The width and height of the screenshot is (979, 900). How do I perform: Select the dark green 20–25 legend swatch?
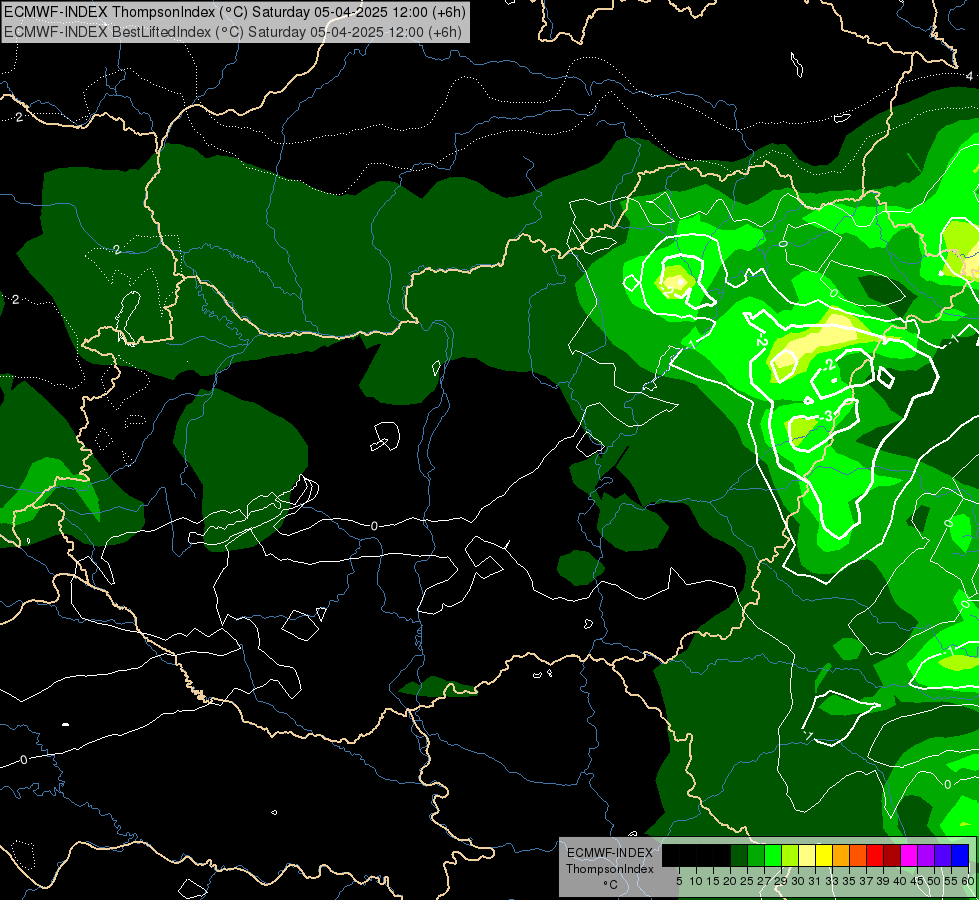click(x=739, y=855)
